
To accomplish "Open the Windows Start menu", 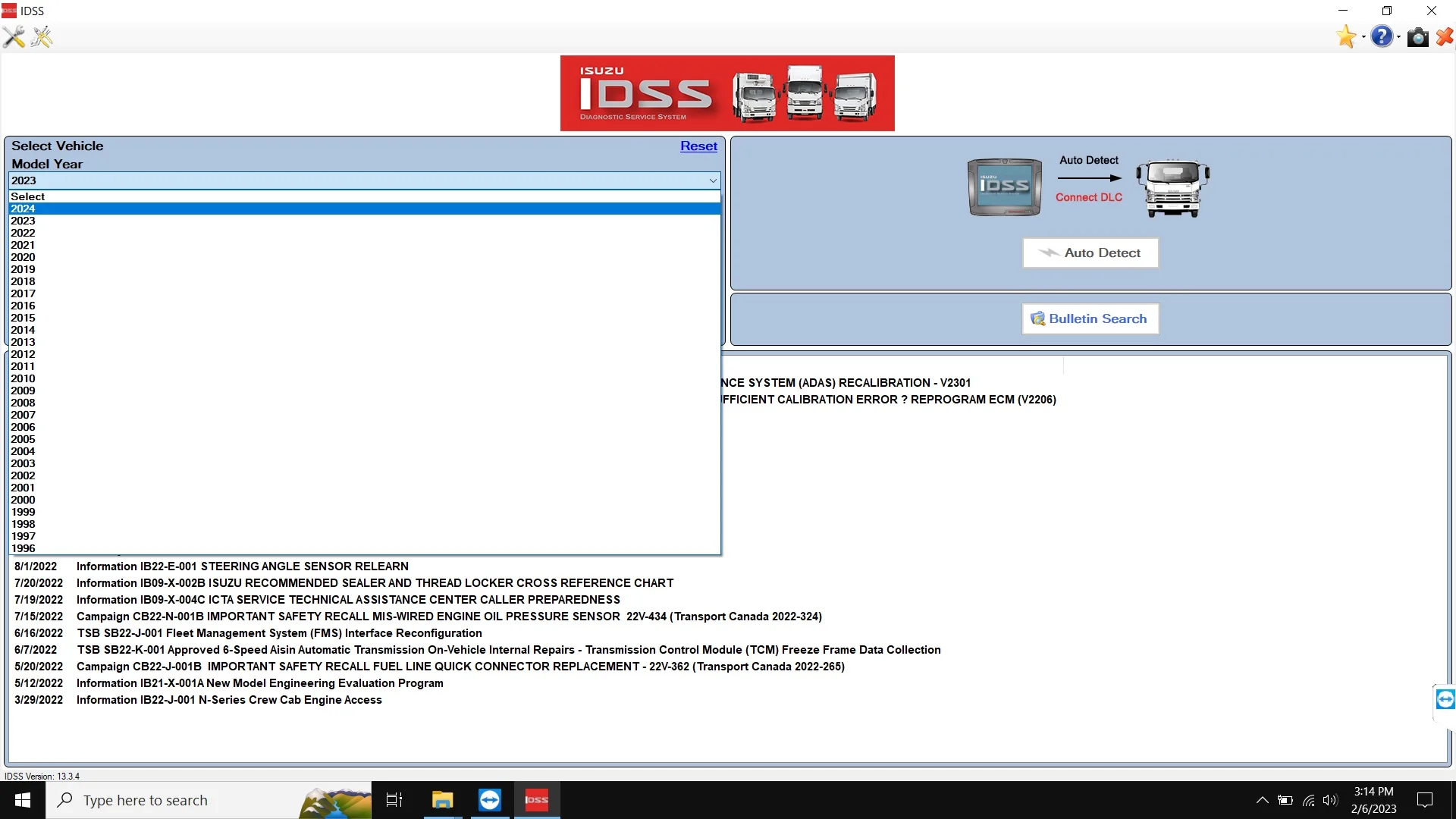I will click(23, 800).
